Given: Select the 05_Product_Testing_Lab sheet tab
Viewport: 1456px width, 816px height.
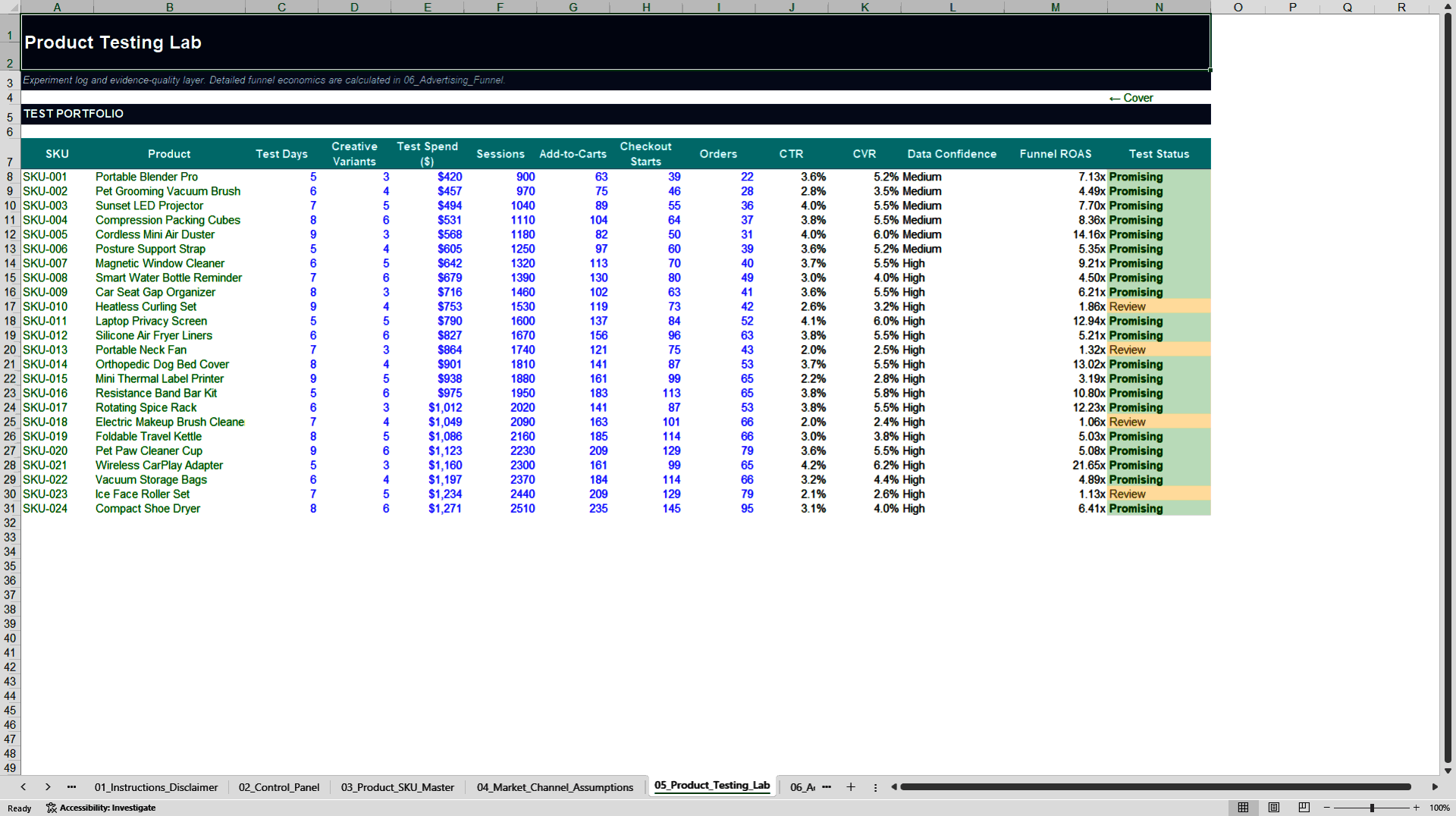Looking at the screenshot, I should (x=711, y=786).
